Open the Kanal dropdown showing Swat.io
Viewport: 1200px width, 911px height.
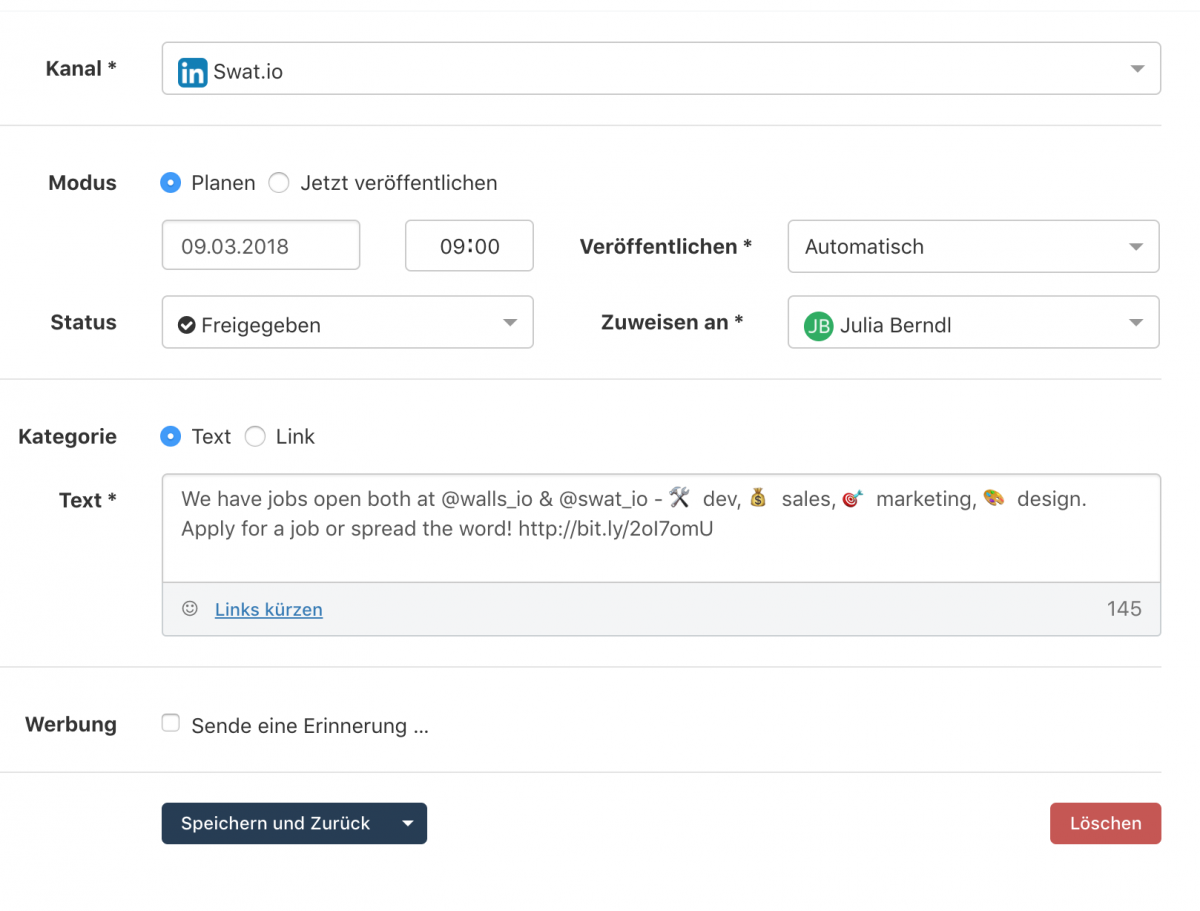[x=661, y=69]
